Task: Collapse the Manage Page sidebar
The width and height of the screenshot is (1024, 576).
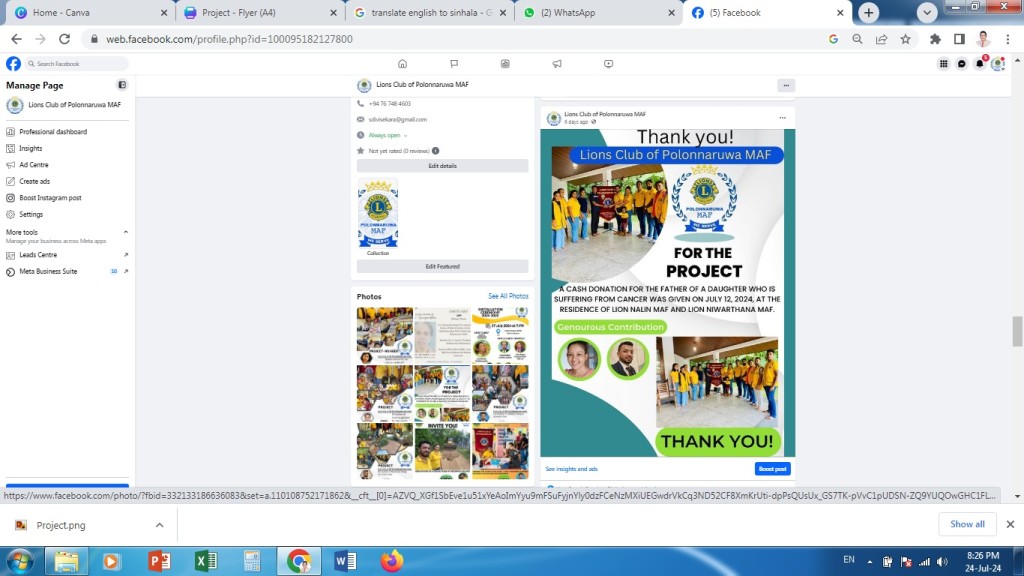Action: [x=121, y=85]
